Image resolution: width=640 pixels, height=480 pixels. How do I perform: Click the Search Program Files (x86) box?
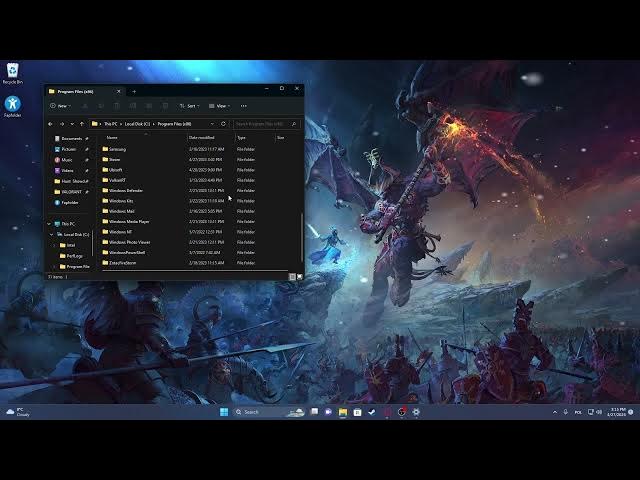click(x=265, y=124)
